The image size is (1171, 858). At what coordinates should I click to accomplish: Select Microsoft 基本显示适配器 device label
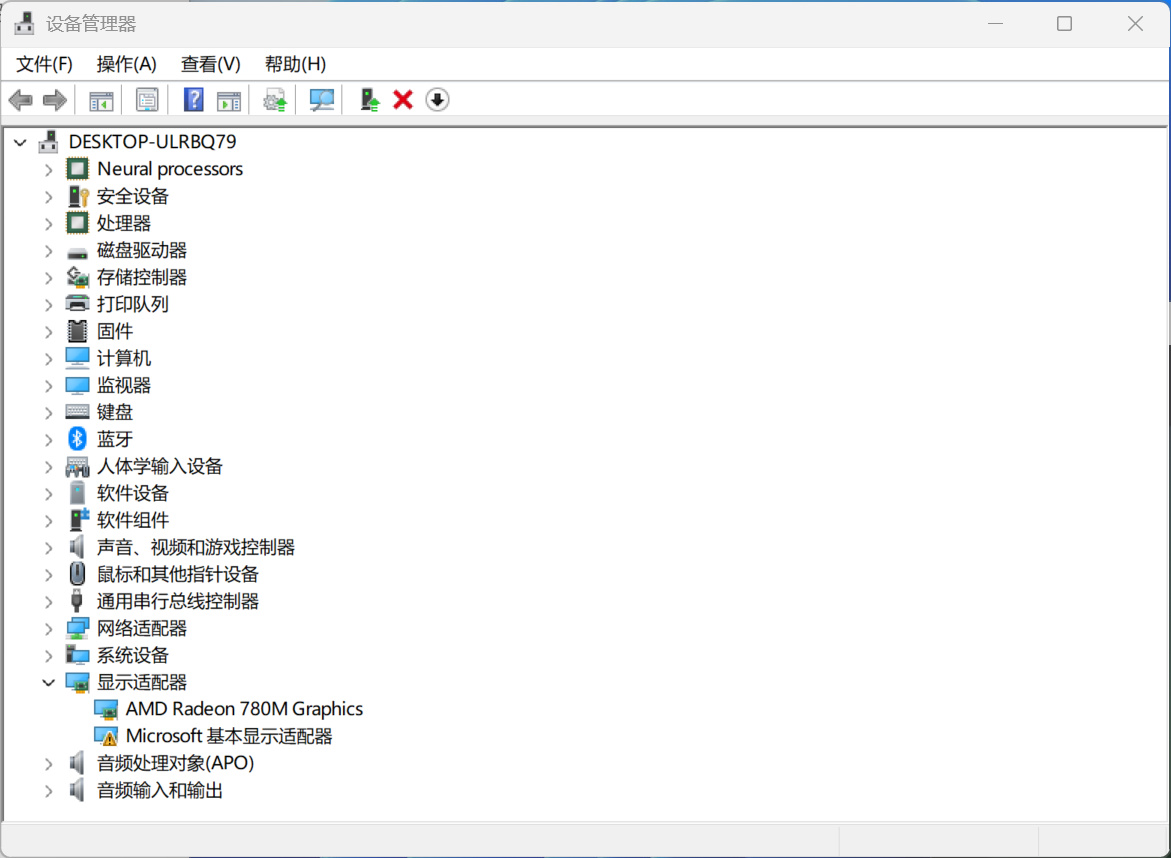229,736
